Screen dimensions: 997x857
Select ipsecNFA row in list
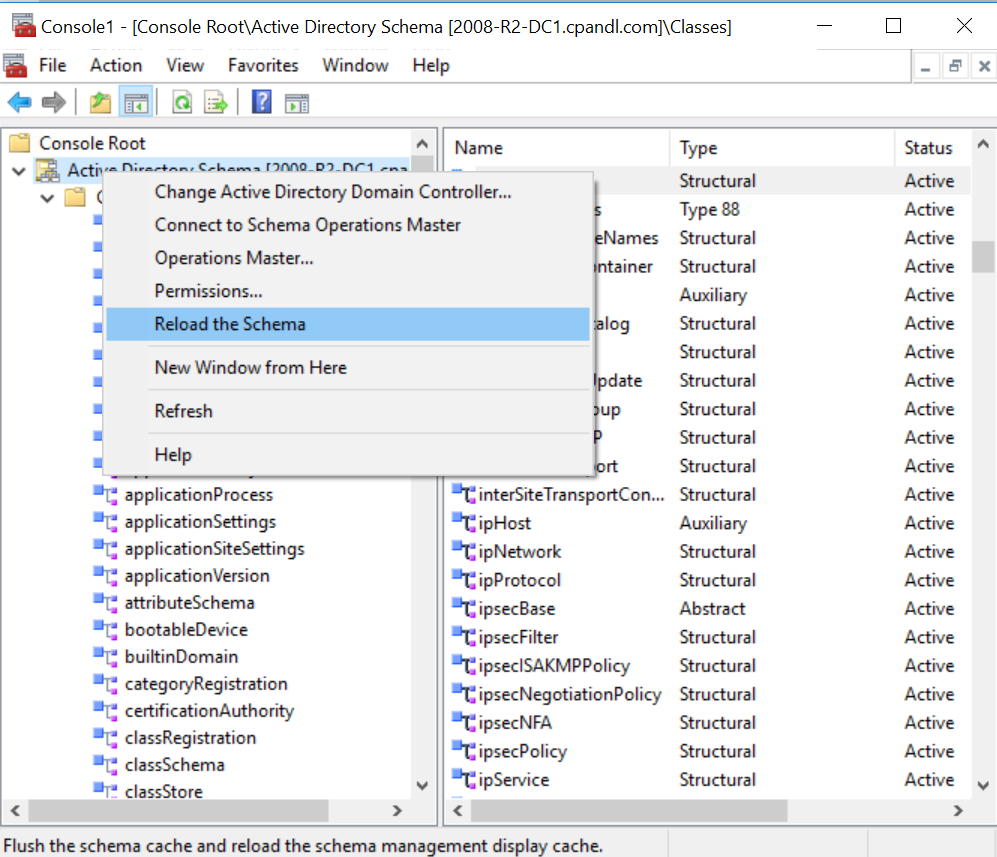click(x=708, y=723)
